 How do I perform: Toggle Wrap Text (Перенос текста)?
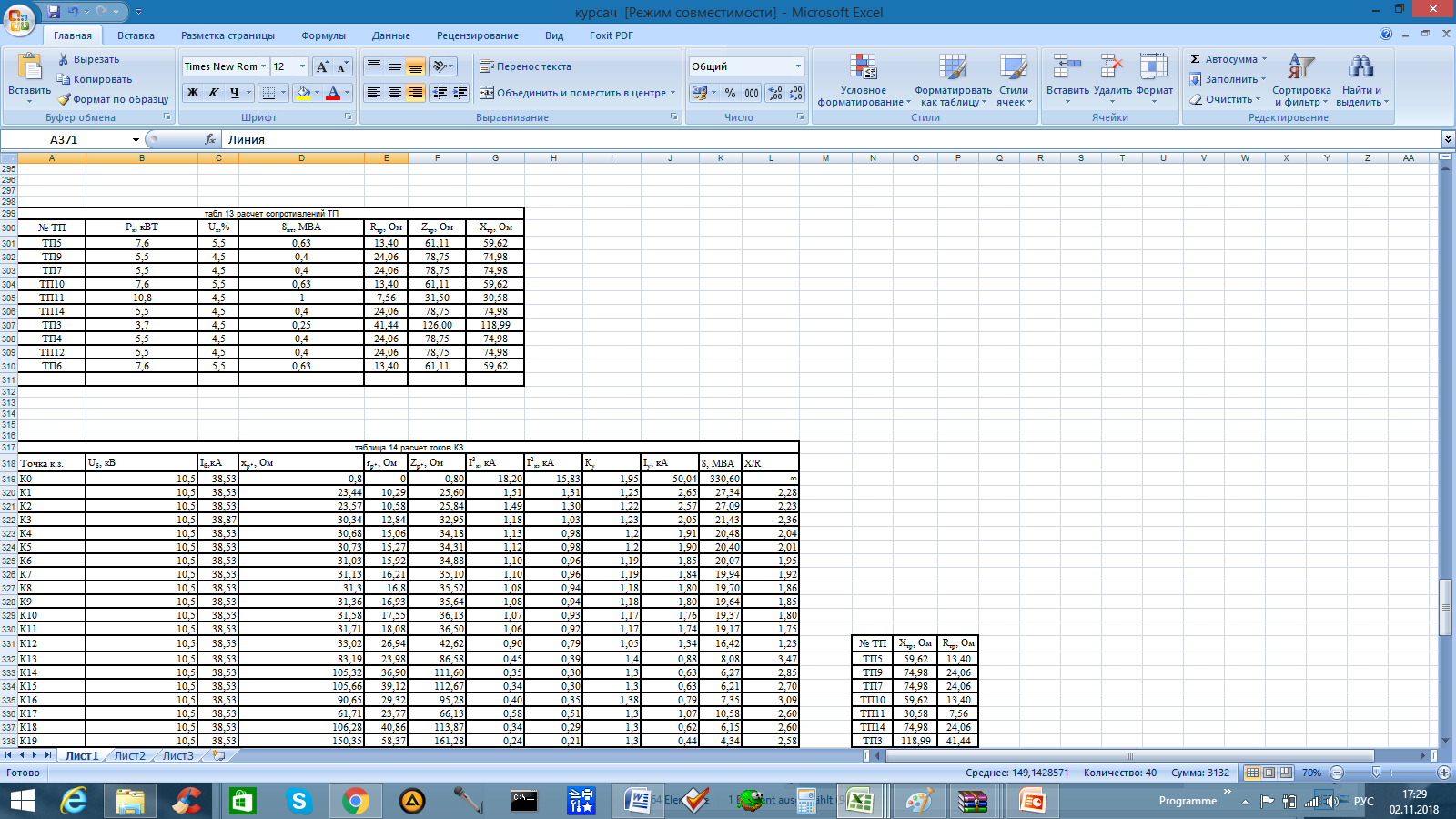tap(526, 66)
